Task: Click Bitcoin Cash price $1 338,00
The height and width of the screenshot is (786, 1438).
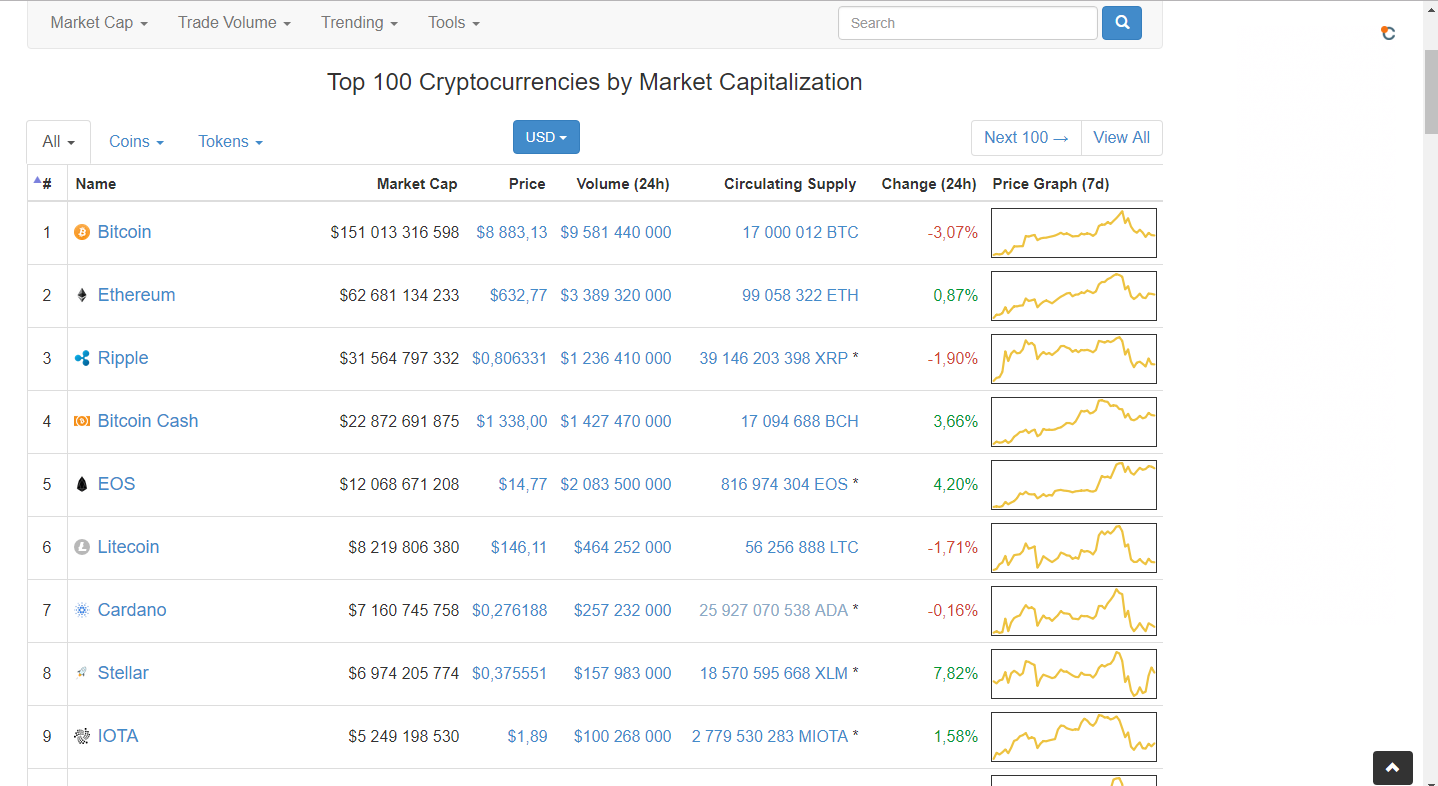Action: point(512,421)
